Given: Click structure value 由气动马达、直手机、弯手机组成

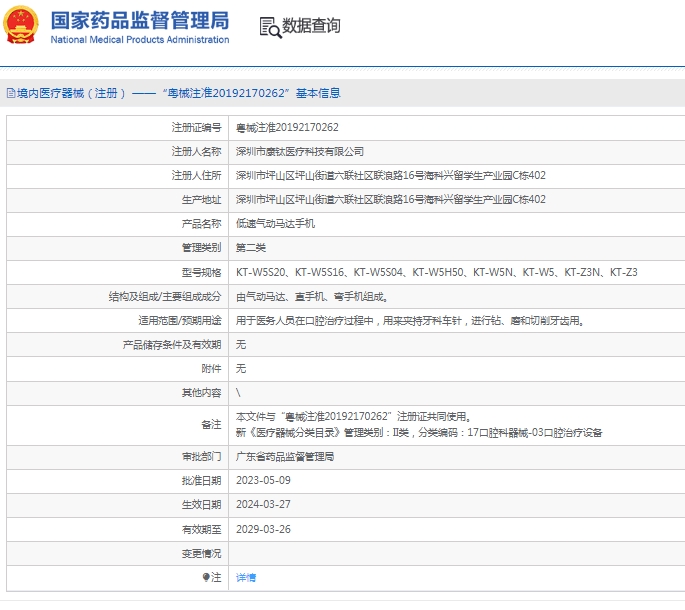Looking at the screenshot, I should point(312,297).
